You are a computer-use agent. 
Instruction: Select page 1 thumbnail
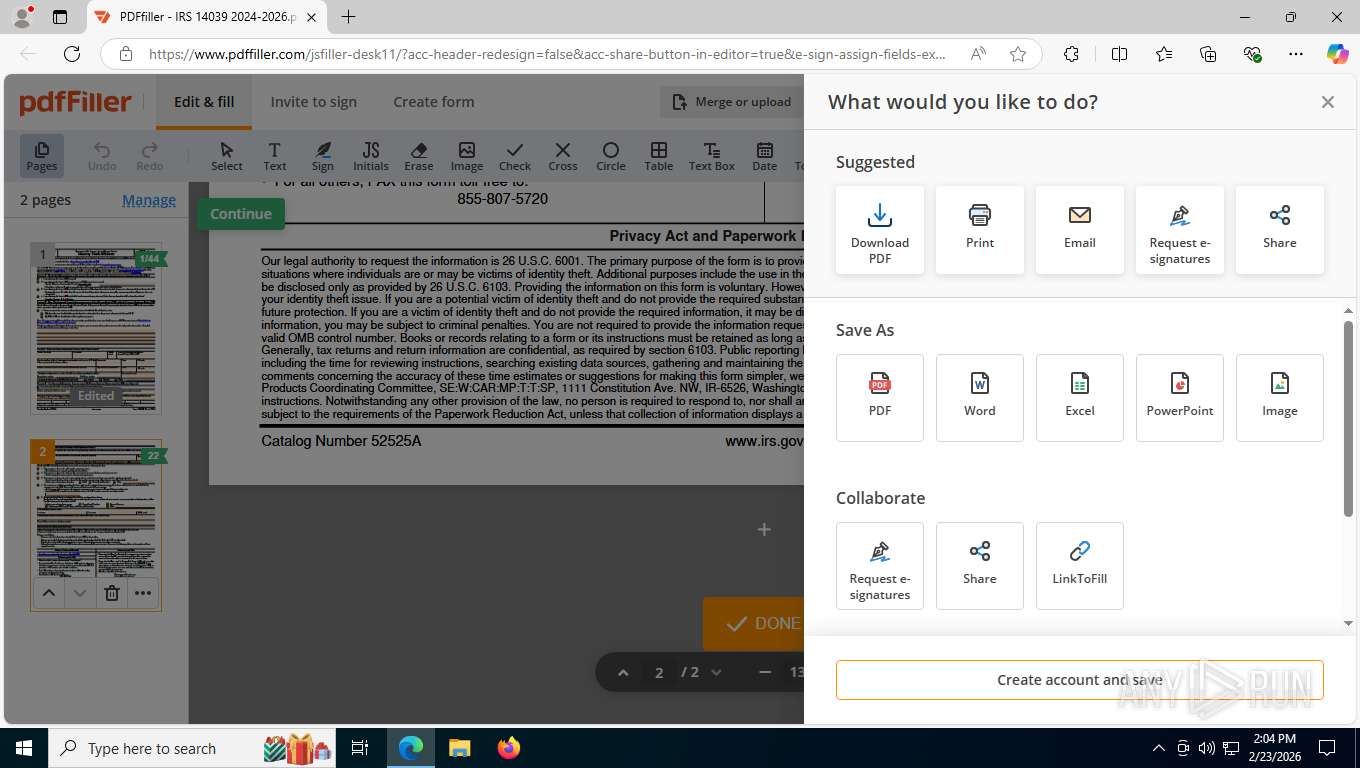[x=96, y=328]
